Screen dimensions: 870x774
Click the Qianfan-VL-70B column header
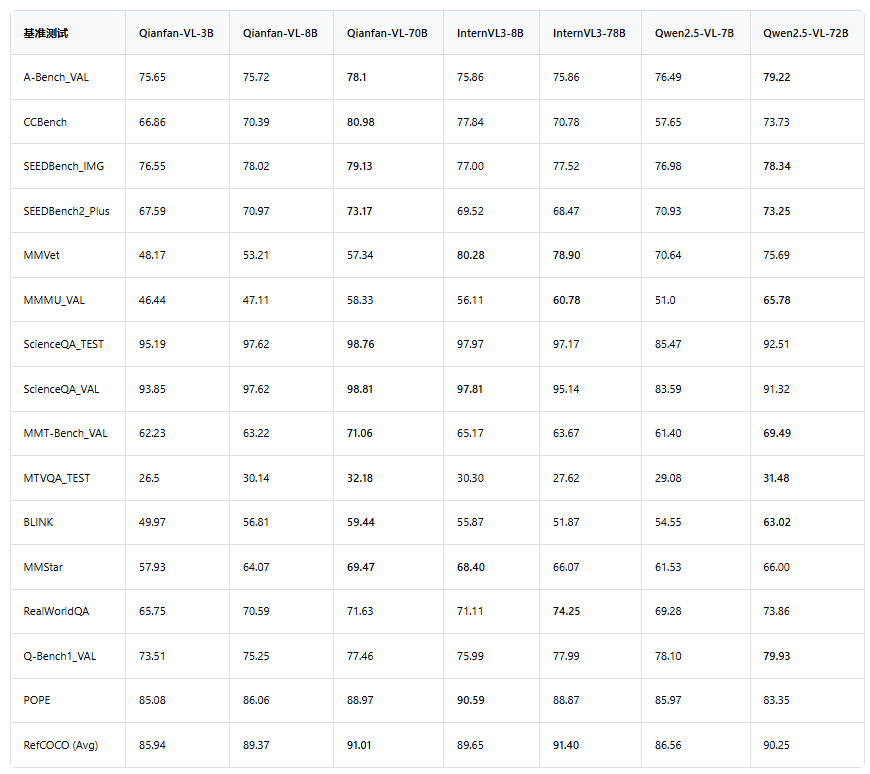(x=387, y=33)
